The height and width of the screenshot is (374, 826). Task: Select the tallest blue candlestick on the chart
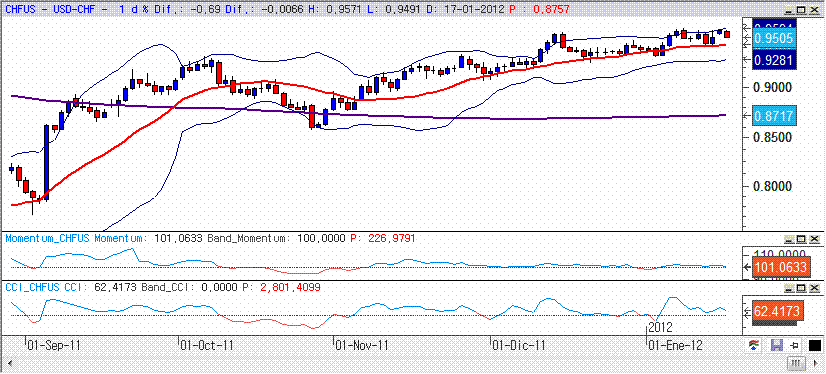click(x=46, y=163)
